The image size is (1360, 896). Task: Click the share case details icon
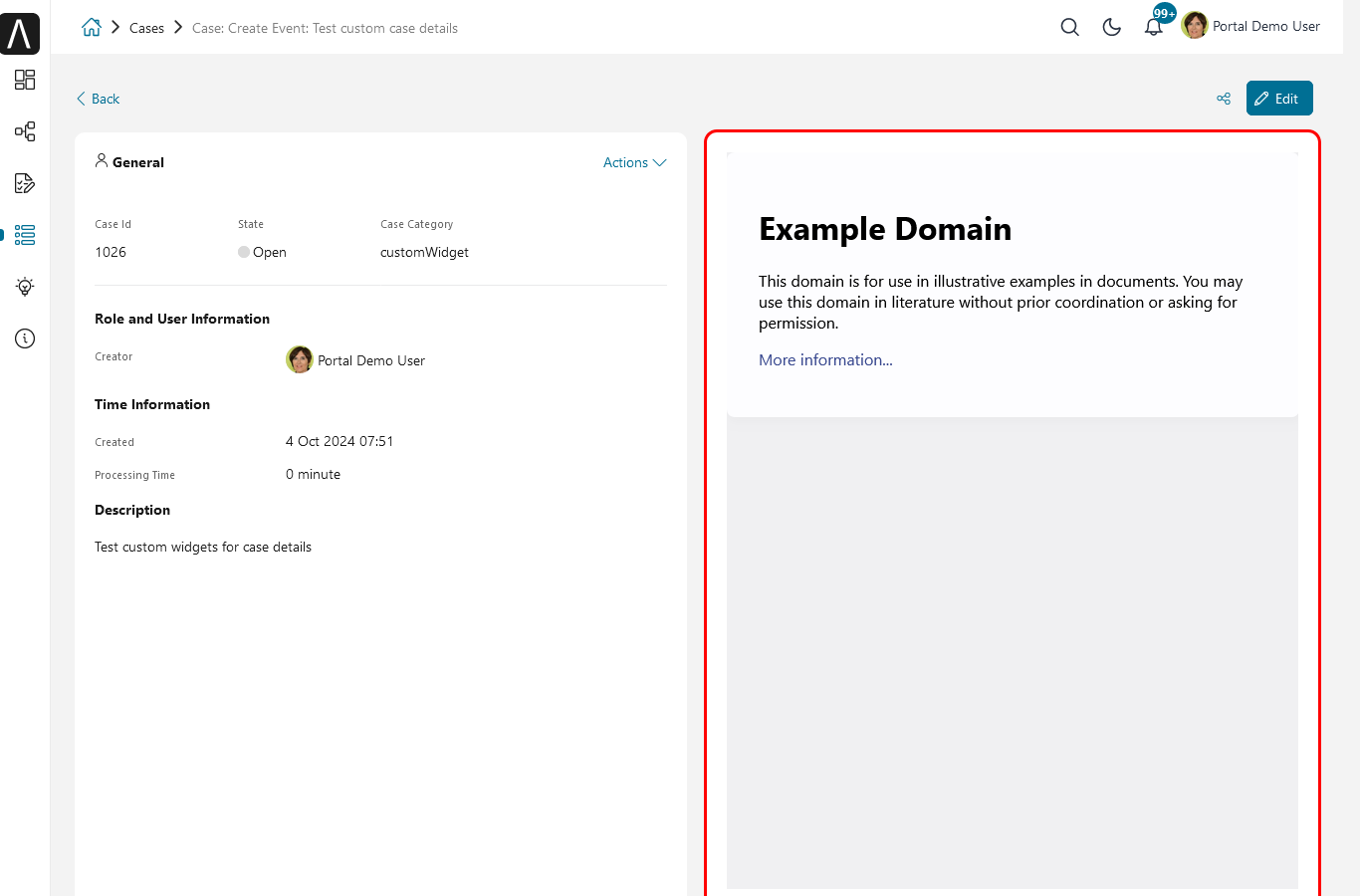point(1224,99)
